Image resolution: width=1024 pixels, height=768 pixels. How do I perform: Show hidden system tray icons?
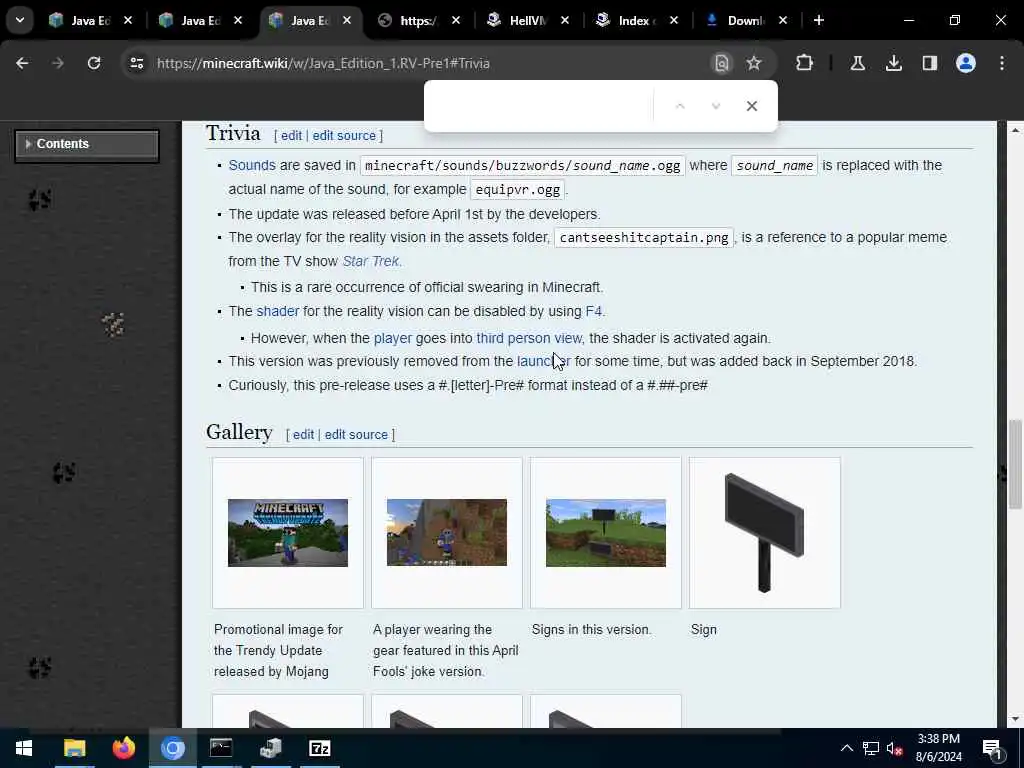pyautogui.click(x=846, y=748)
